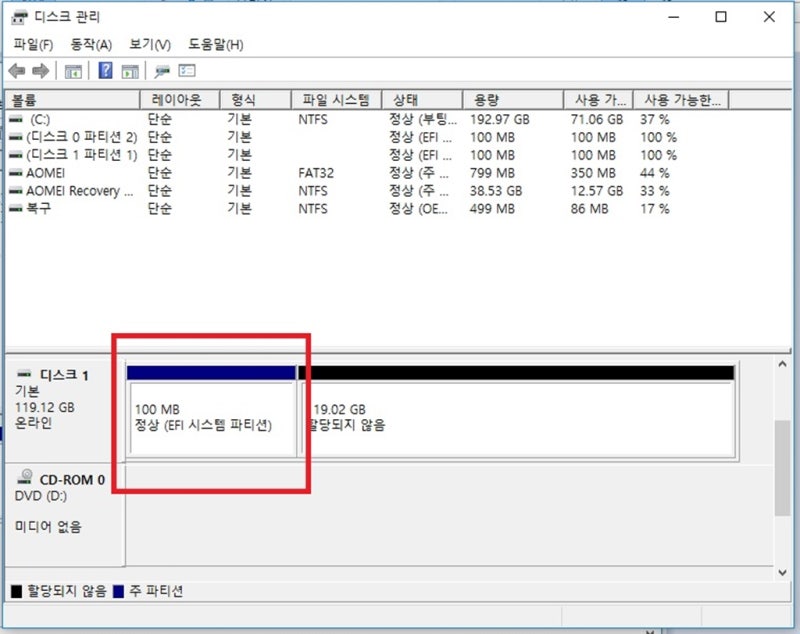The image size is (800, 634).
Task: Sort by the 사용 가... column header
Action: pyautogui.click(x=598, y=100)
